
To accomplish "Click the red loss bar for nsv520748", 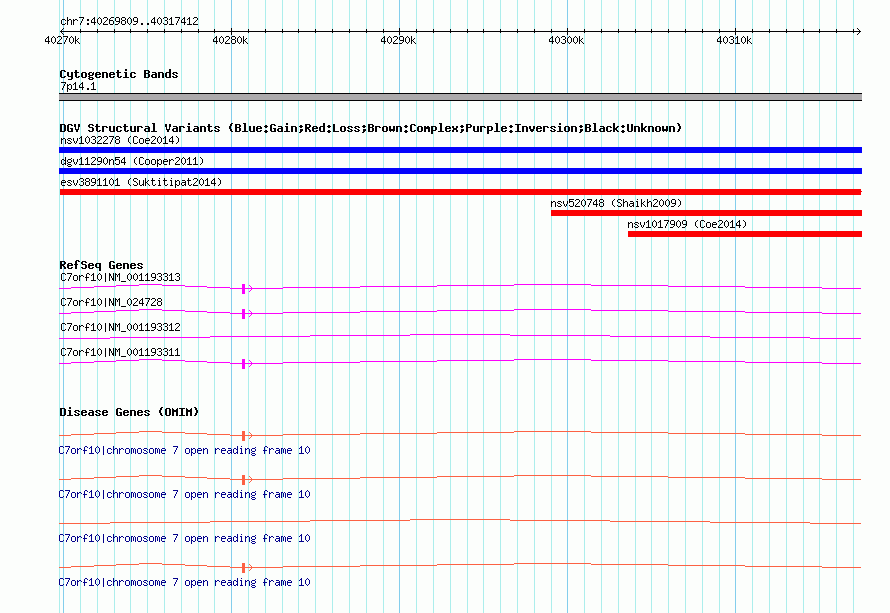I will coord(706,213).
